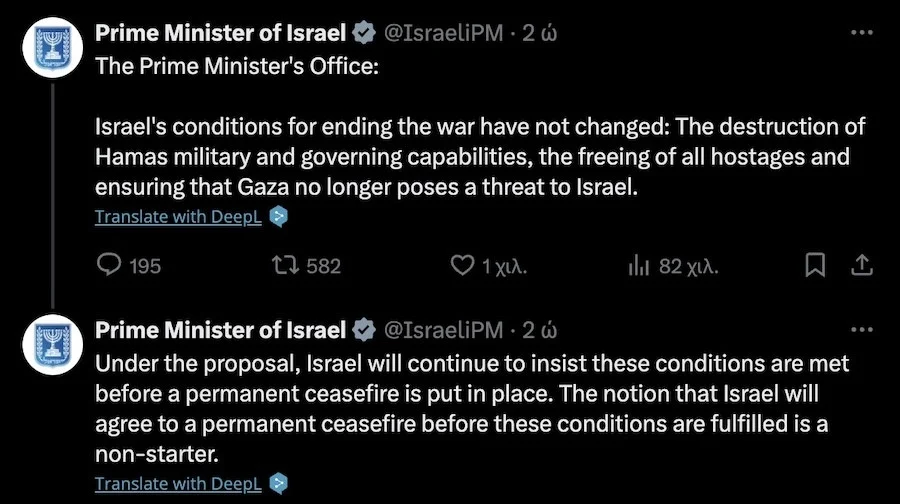Click DeepL logo icon under first tweet
This screenshot has width=900, height=504.
[x=279, y=216]
